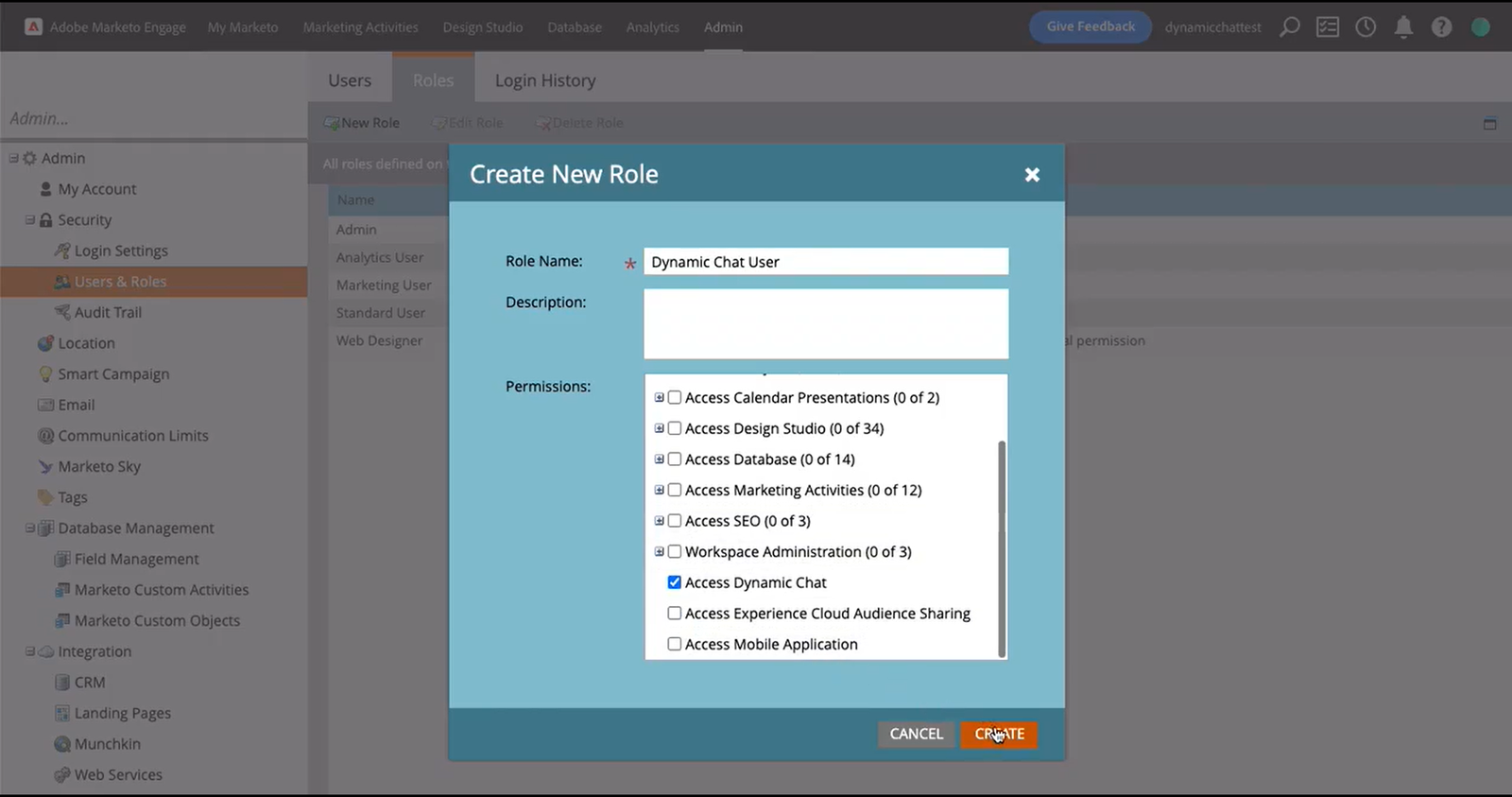The width and height of the screenshot is (1512, 797).
Task: Click the Field Management icon
Action: 62,559
